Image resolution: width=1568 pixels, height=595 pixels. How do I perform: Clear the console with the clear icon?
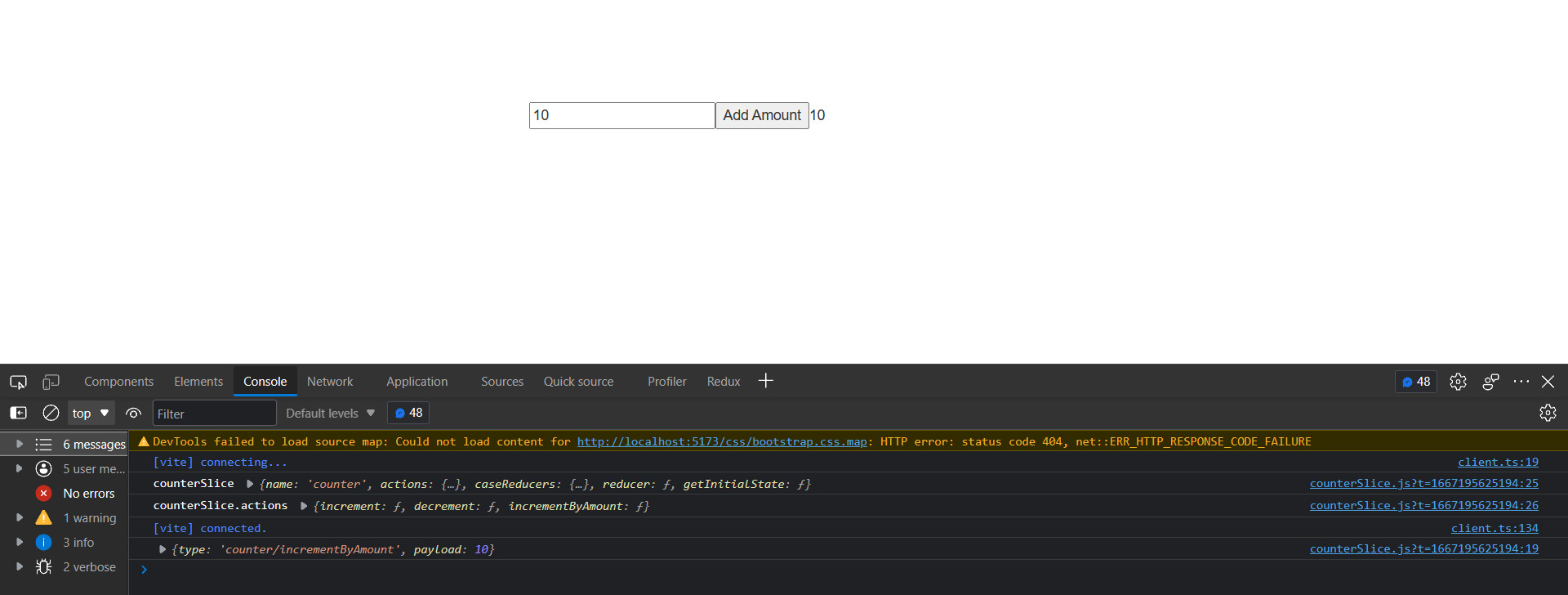[51, 413]
